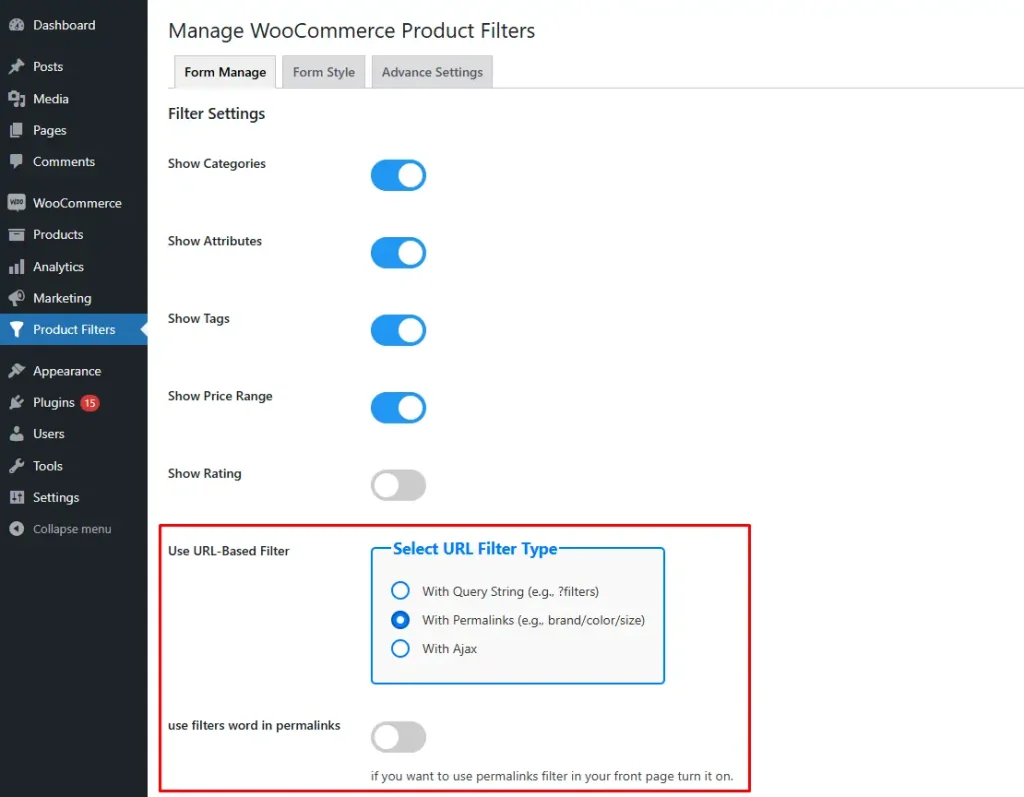Click the Dashboard gauge icon
Viewport: 1024px width, 797px height.
[16, 25]
